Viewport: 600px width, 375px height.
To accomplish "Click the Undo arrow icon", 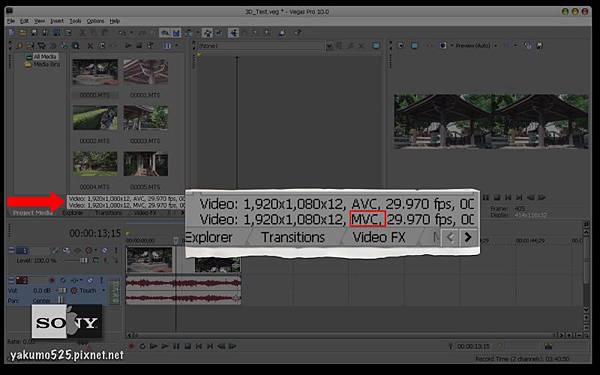I will tap(122, 33).
